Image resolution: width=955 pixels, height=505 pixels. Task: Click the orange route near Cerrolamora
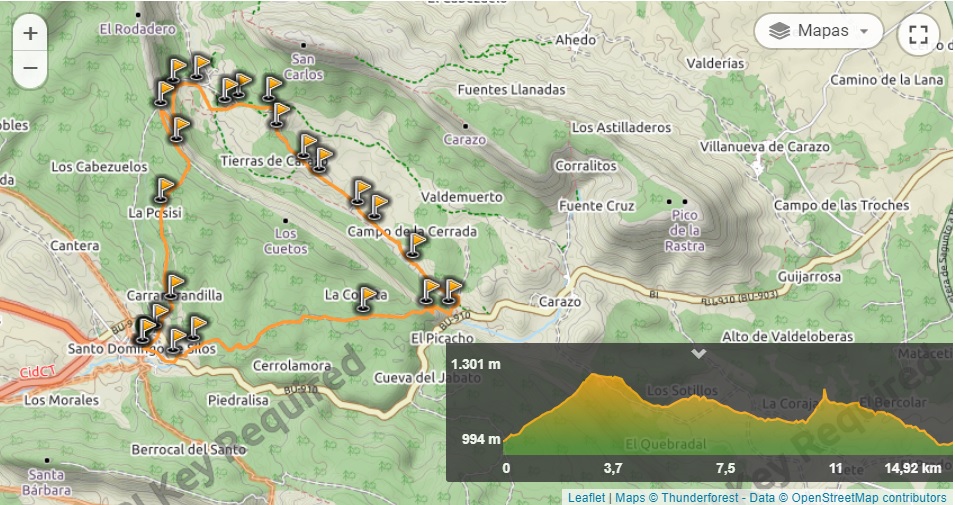pyautogui.click(x=268, y=333)
